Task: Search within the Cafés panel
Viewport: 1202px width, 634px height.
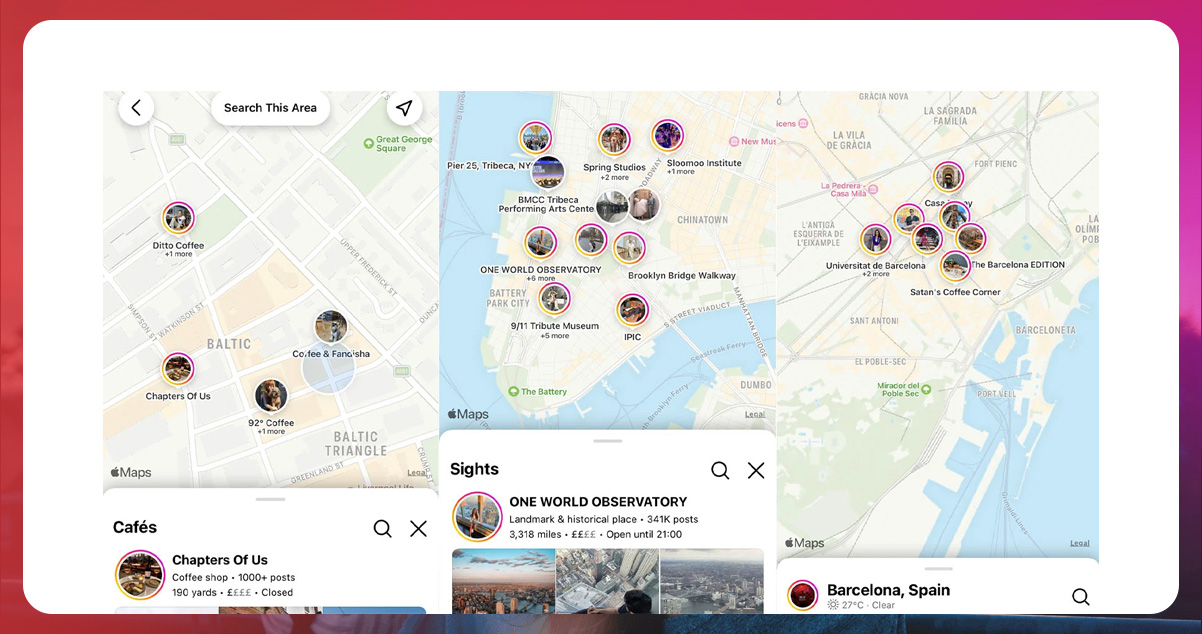Action: pos(382,529)
